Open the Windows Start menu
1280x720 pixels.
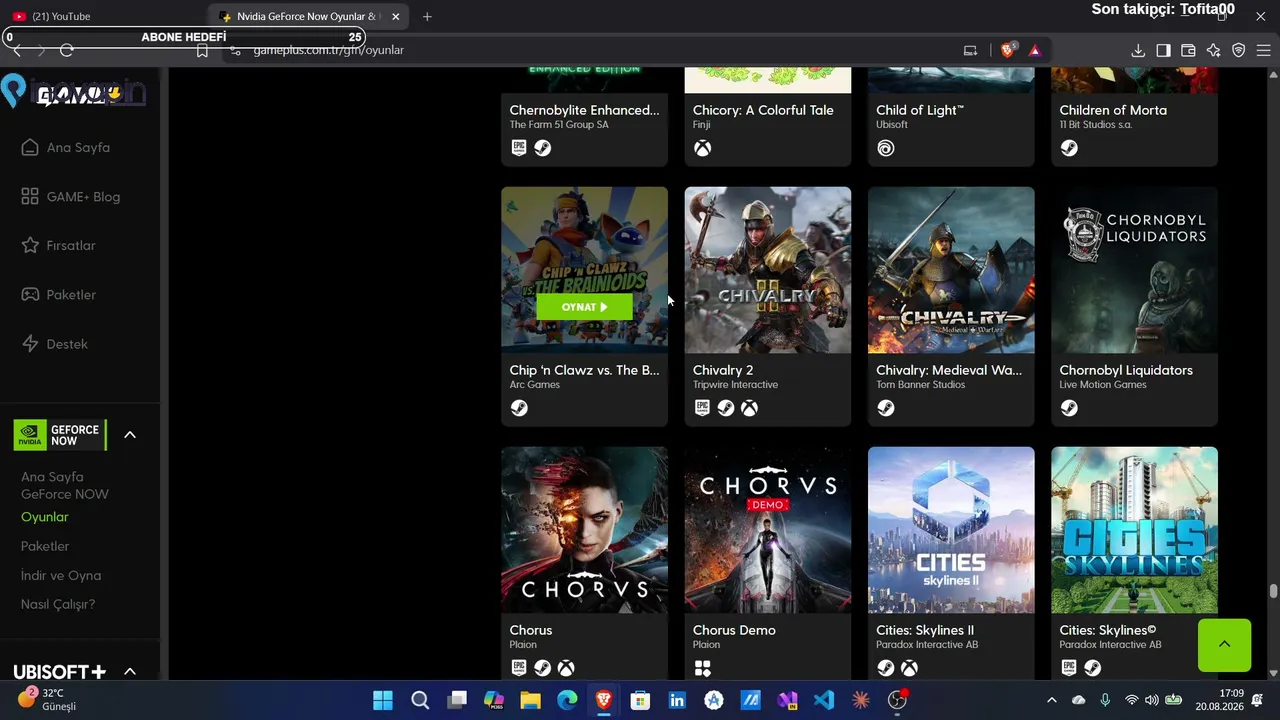[383, 700]
